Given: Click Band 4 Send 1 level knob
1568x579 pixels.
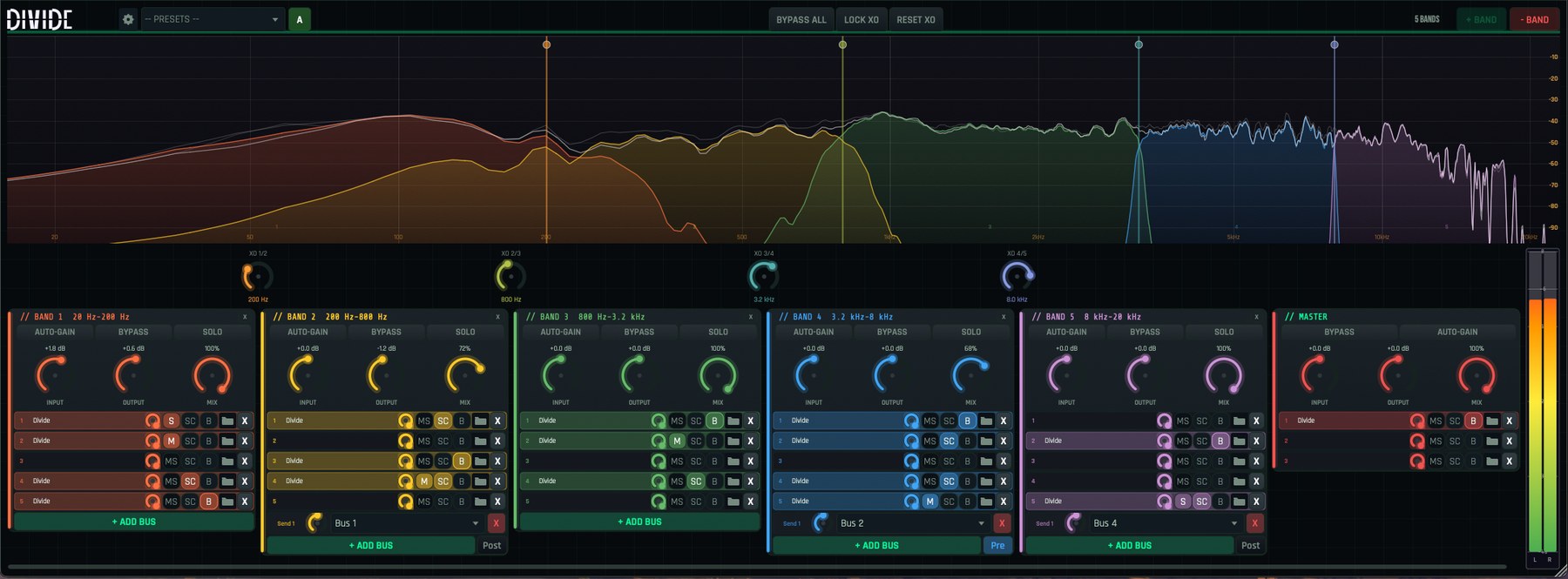Looking at the screenshot, I should 821,522.
